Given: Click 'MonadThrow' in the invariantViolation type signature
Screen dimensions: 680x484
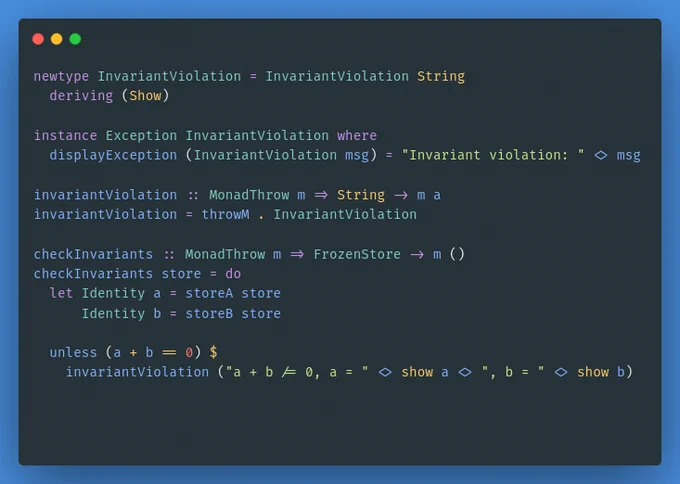Looking at the screenshot, I should (x=249, y=195).
